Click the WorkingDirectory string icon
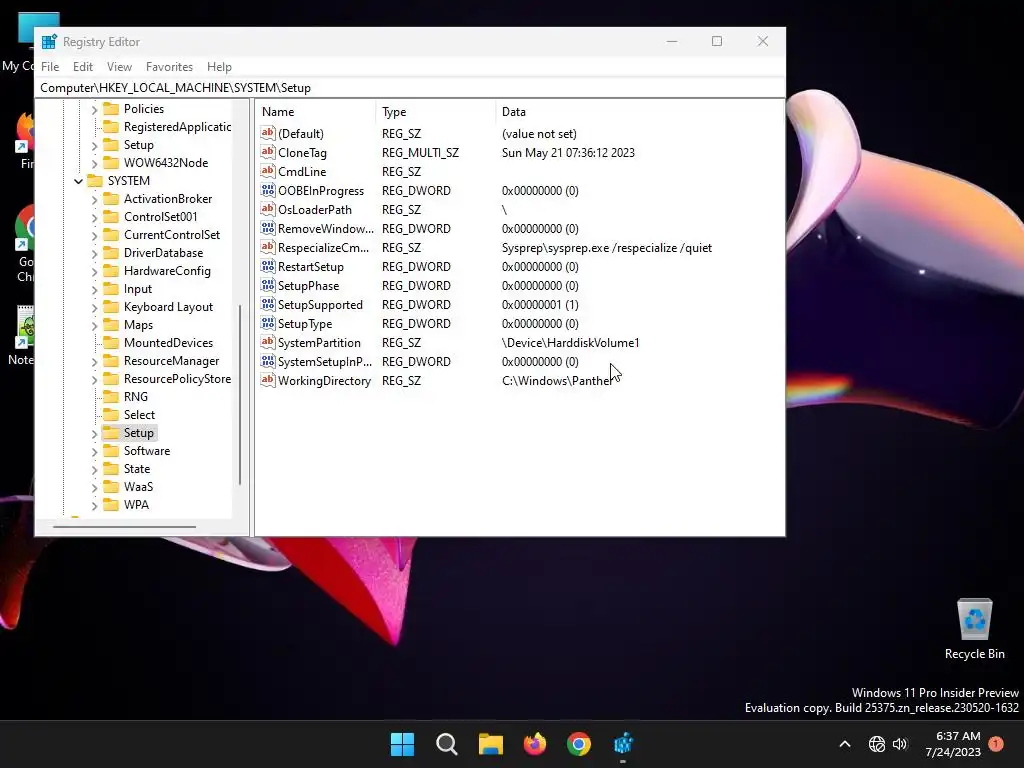The height and width of the screenshot is (768, 1024). 268,379
